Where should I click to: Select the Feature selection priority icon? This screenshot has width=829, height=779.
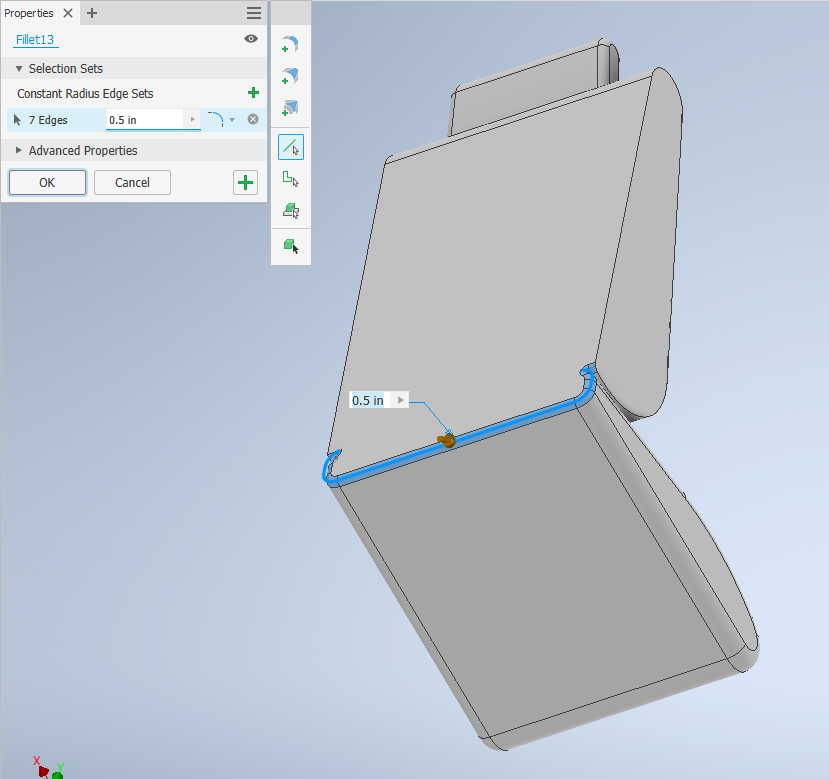point(291,210)
